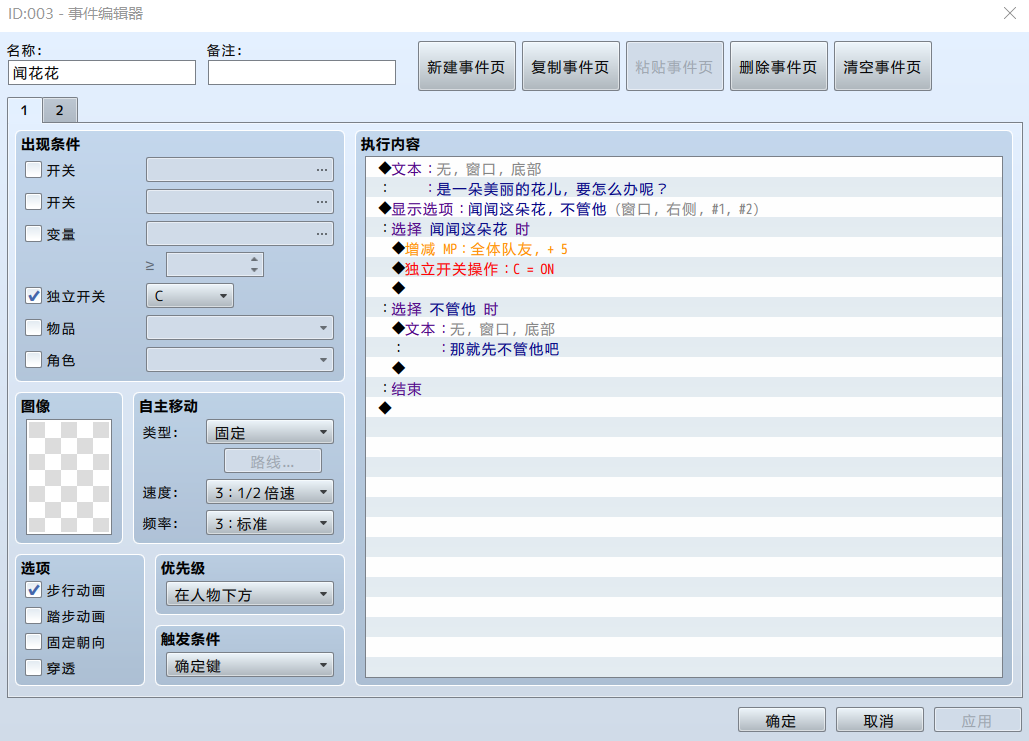1029x741 pixels.
Task: Change the 速度 dropdown from 3: 1/2 倍速
Action: tap(270, 492)
